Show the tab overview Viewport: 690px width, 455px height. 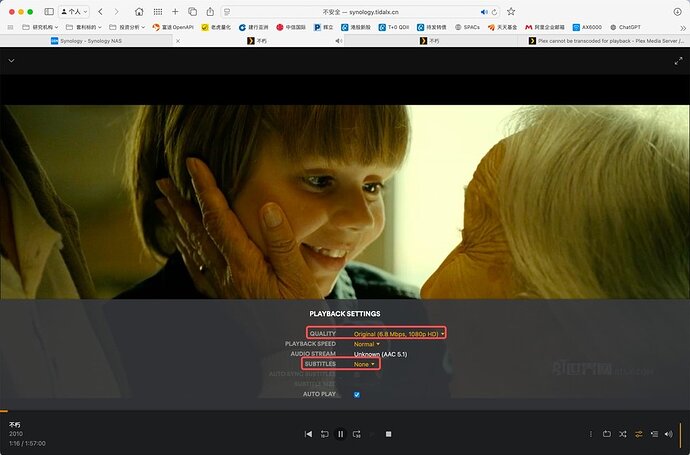192,12
